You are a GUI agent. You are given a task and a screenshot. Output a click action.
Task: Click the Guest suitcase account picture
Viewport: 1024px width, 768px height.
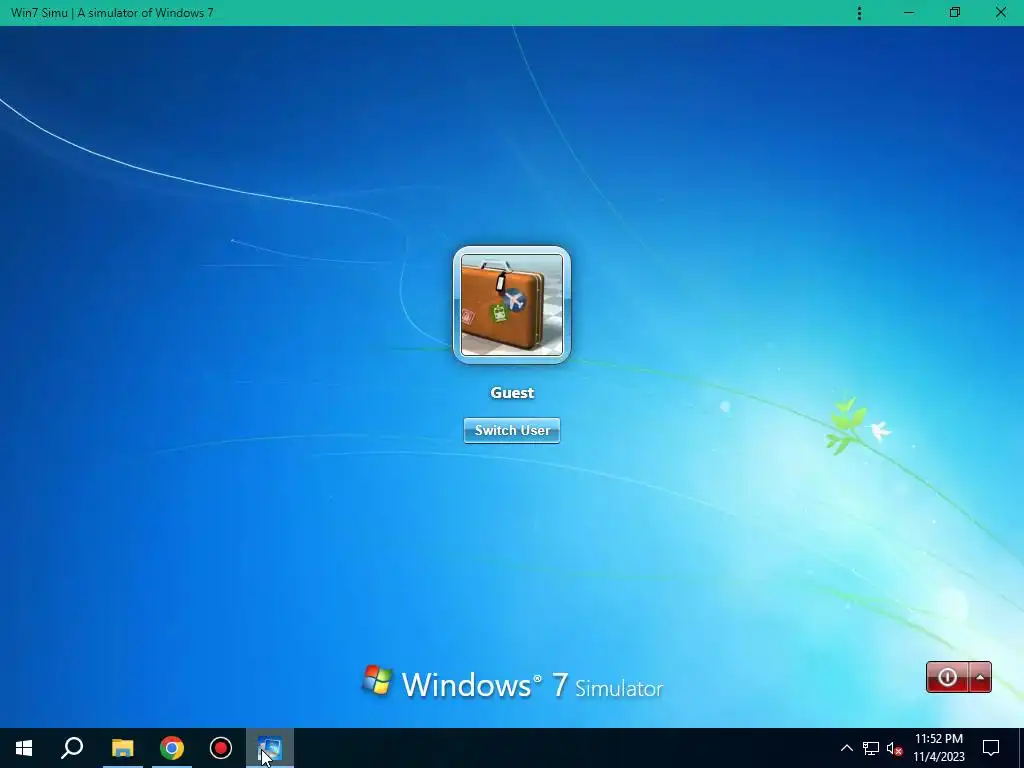click(512, 304)
